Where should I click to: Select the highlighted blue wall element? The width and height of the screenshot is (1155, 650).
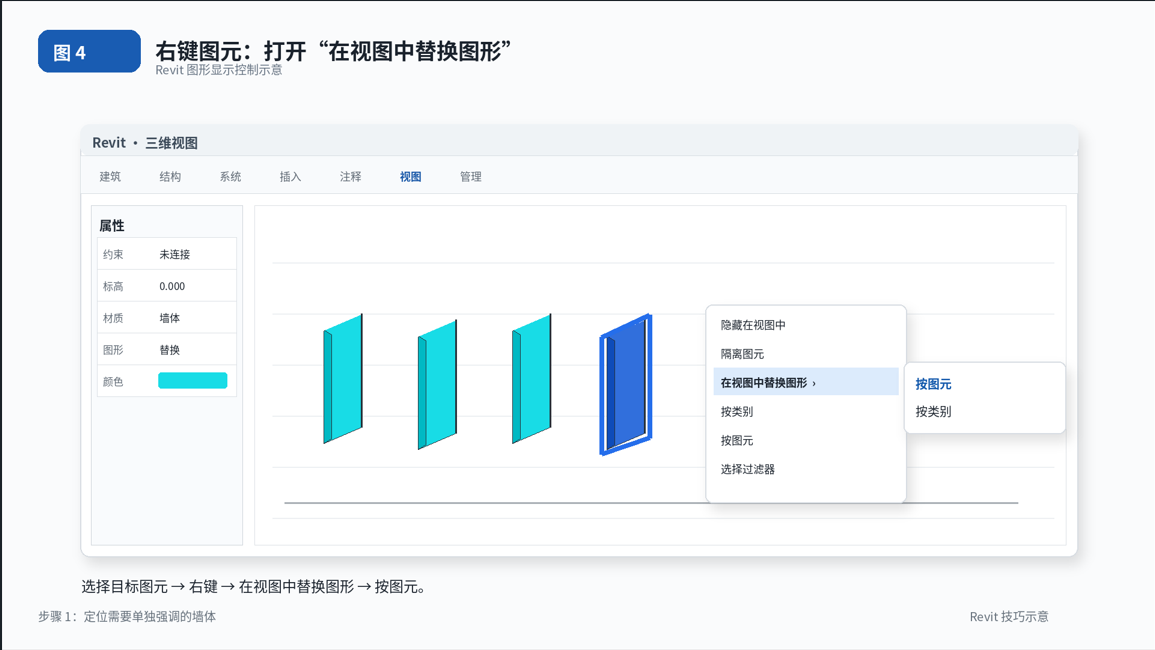pyautogui.click(x=626, y=385)
